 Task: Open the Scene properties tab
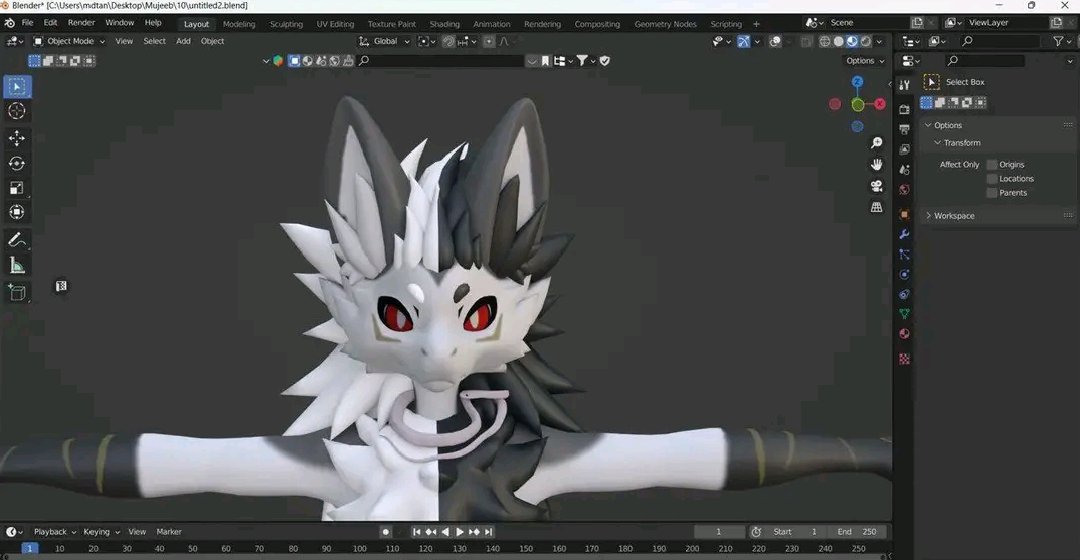pos(904,169)
